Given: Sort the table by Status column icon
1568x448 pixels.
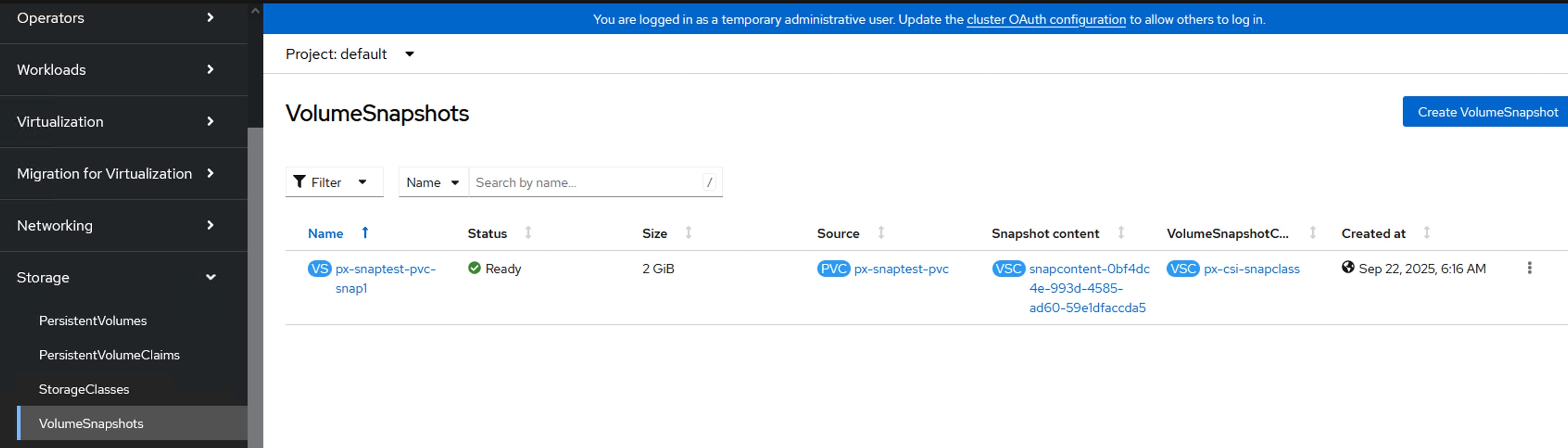Looking at the screenshot, I should [528, 233].
